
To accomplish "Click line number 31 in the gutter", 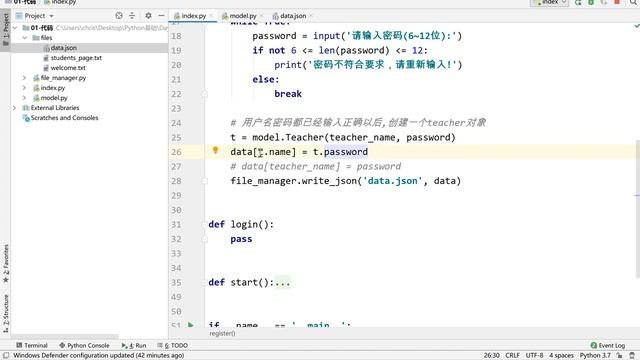I will pyautogui.click(x=176, y=224).
